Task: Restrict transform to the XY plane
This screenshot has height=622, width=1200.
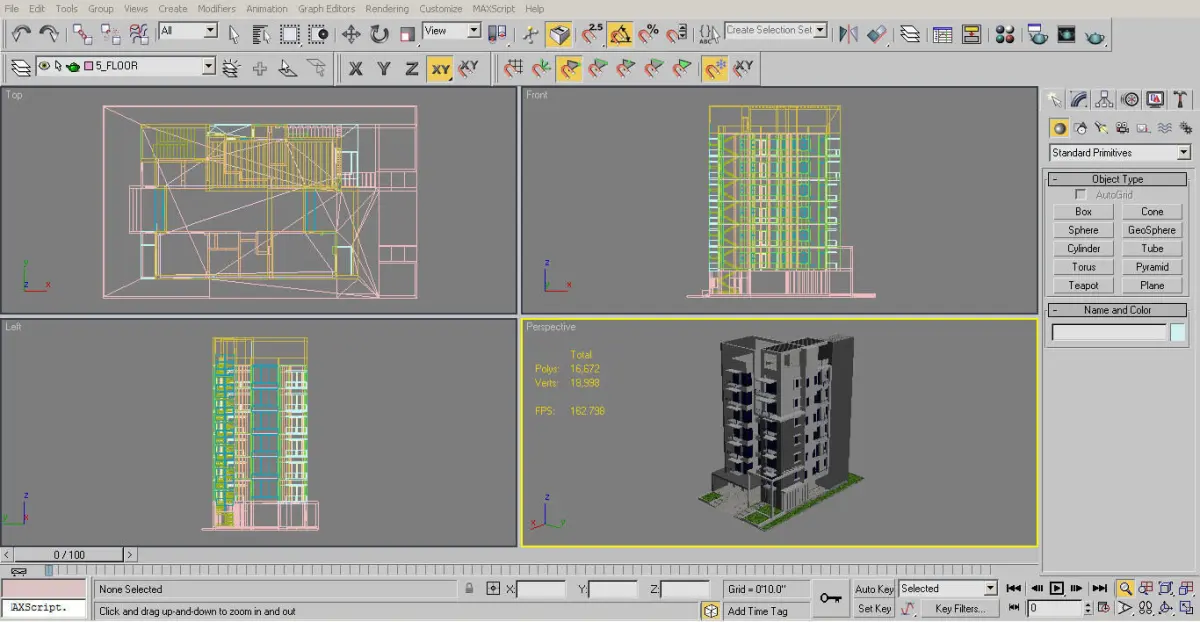Action: [440, 68]
